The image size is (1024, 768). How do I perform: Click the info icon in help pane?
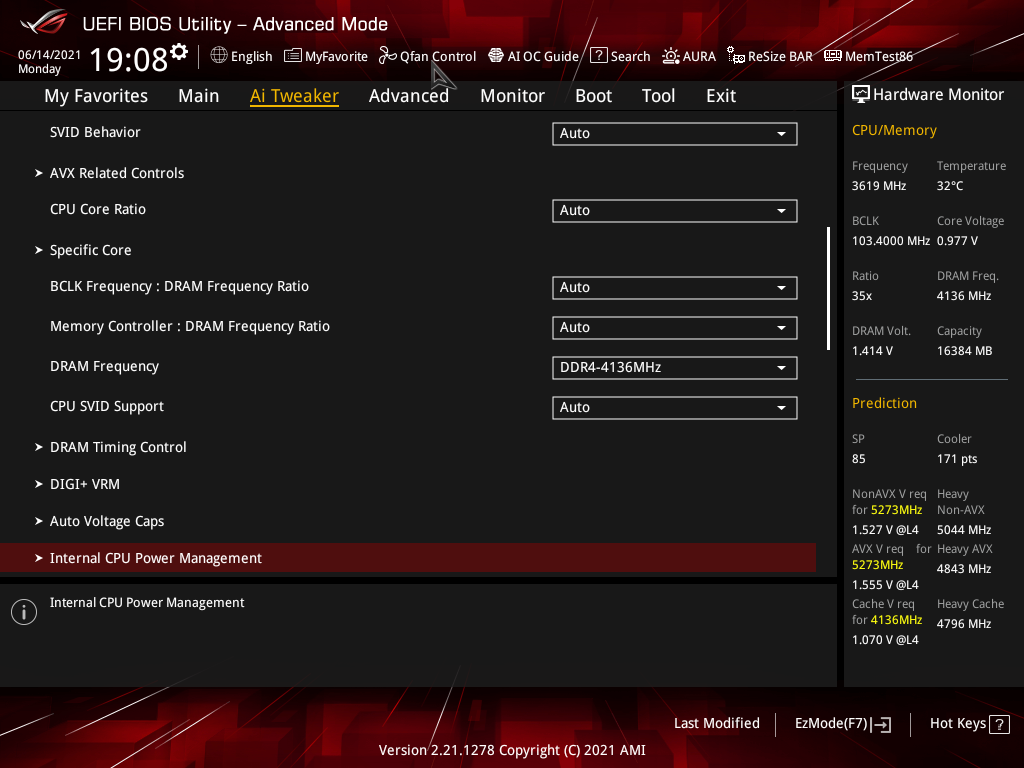24,612
